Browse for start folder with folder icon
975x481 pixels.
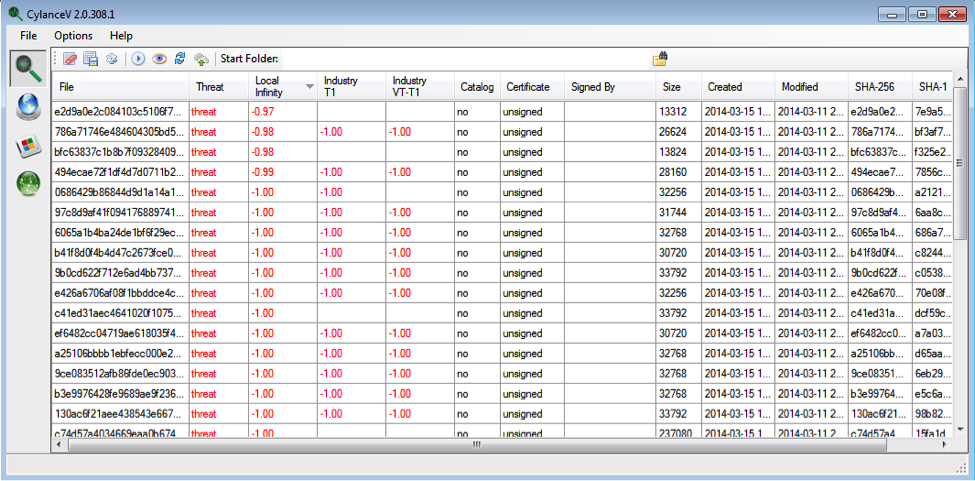click(660, 58)
